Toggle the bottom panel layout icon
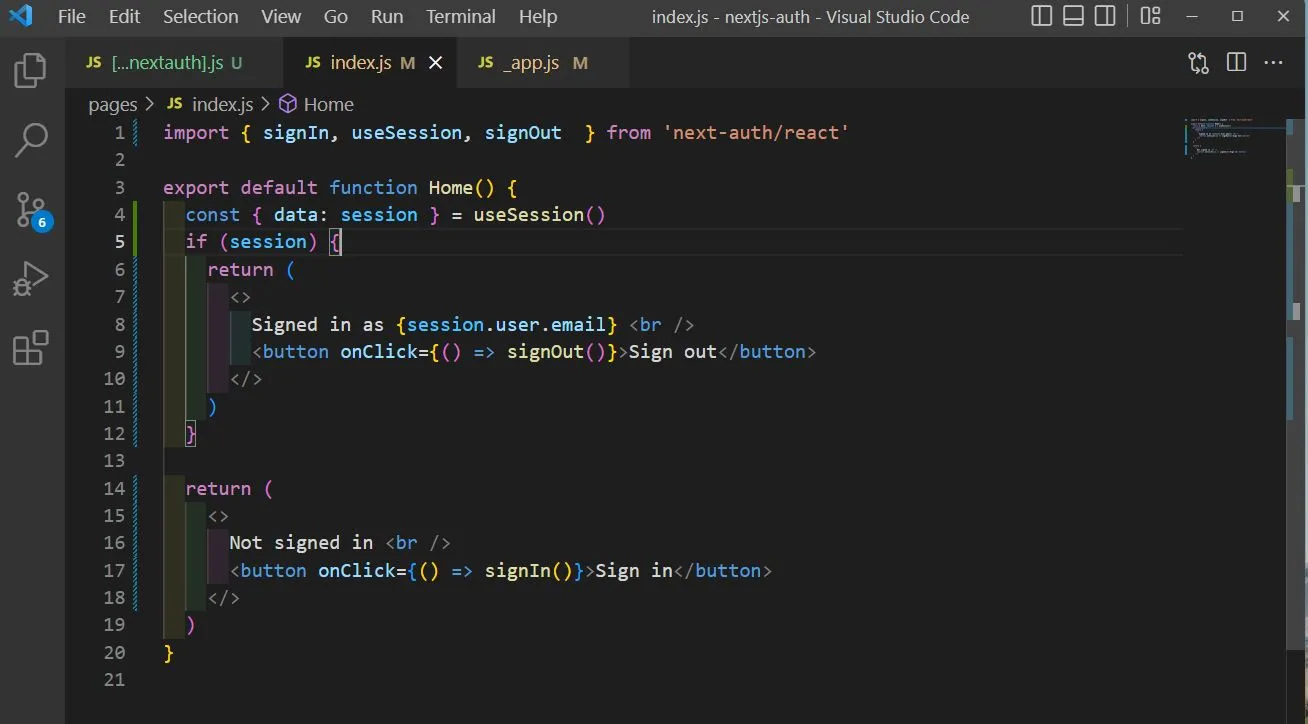1308x724 pixels. 1073,16
